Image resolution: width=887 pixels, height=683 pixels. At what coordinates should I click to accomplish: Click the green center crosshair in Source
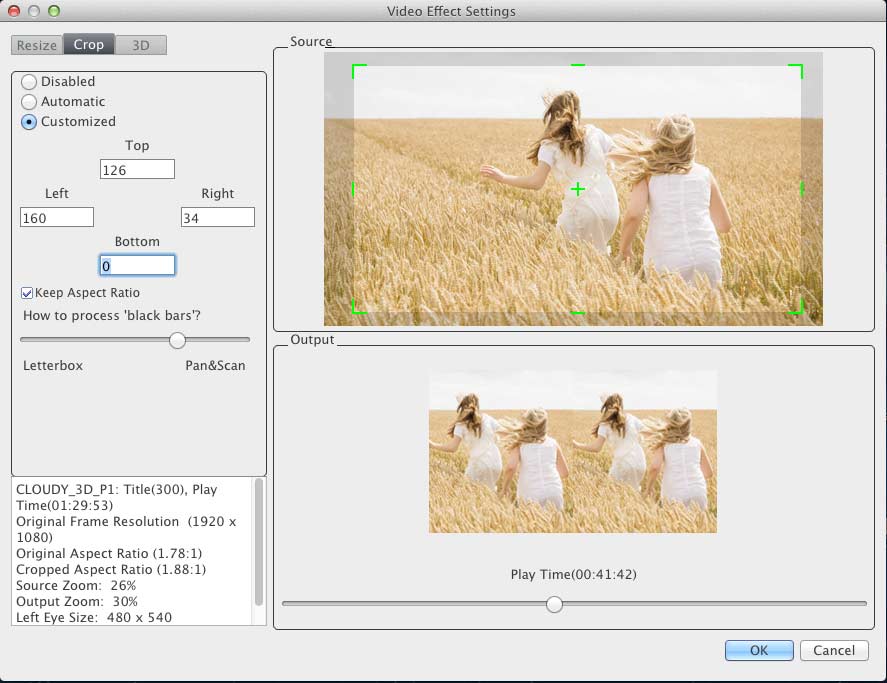click(x=577, y=189)
